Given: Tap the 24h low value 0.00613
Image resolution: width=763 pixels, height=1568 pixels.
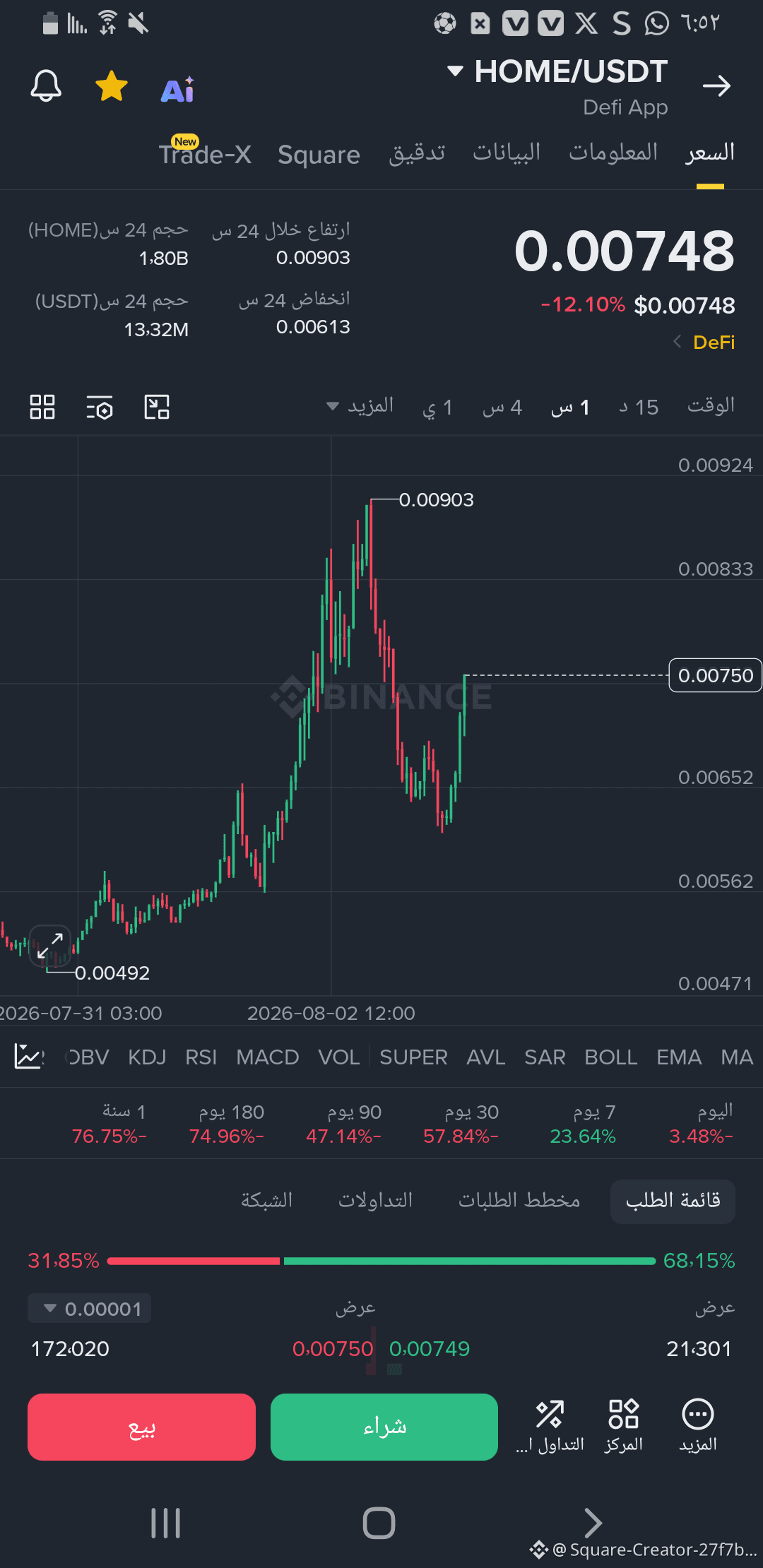Looking at the screenshot, I should click(x=313, y=327).
